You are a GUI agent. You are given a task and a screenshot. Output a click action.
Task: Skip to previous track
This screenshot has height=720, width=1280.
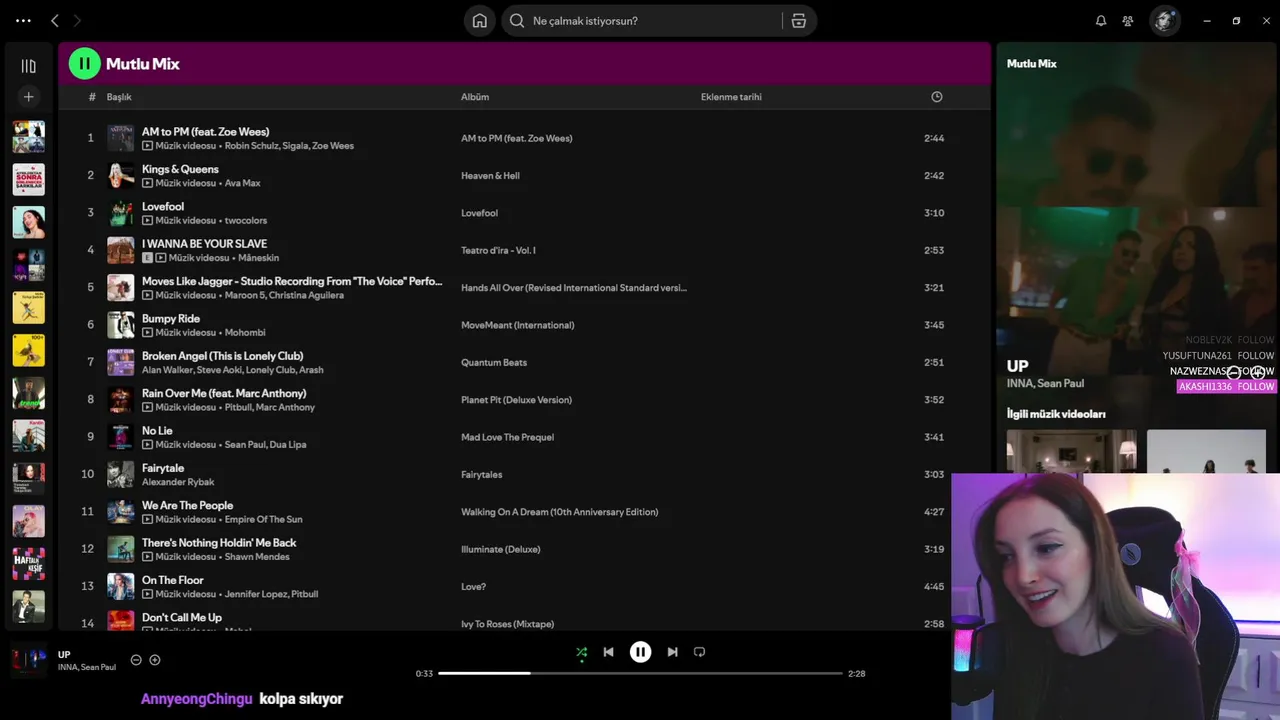pos(608,652)
